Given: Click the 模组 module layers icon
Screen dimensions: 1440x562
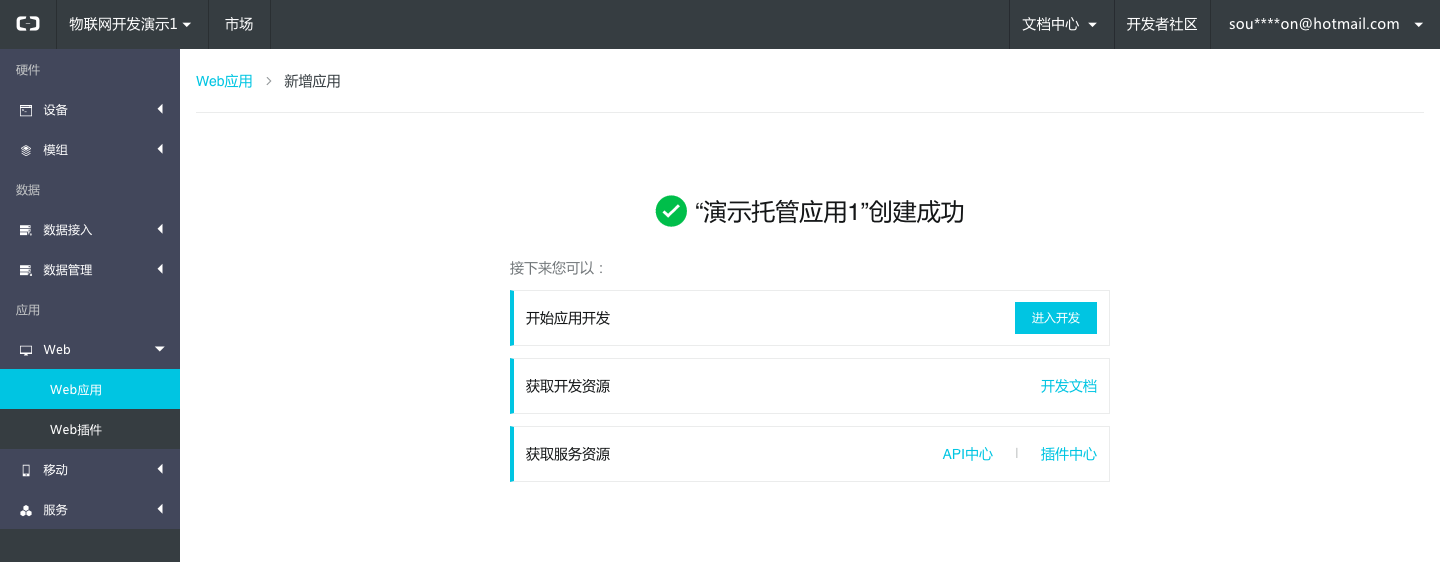Looking at the screenshot, I should (x=26, y=150).
